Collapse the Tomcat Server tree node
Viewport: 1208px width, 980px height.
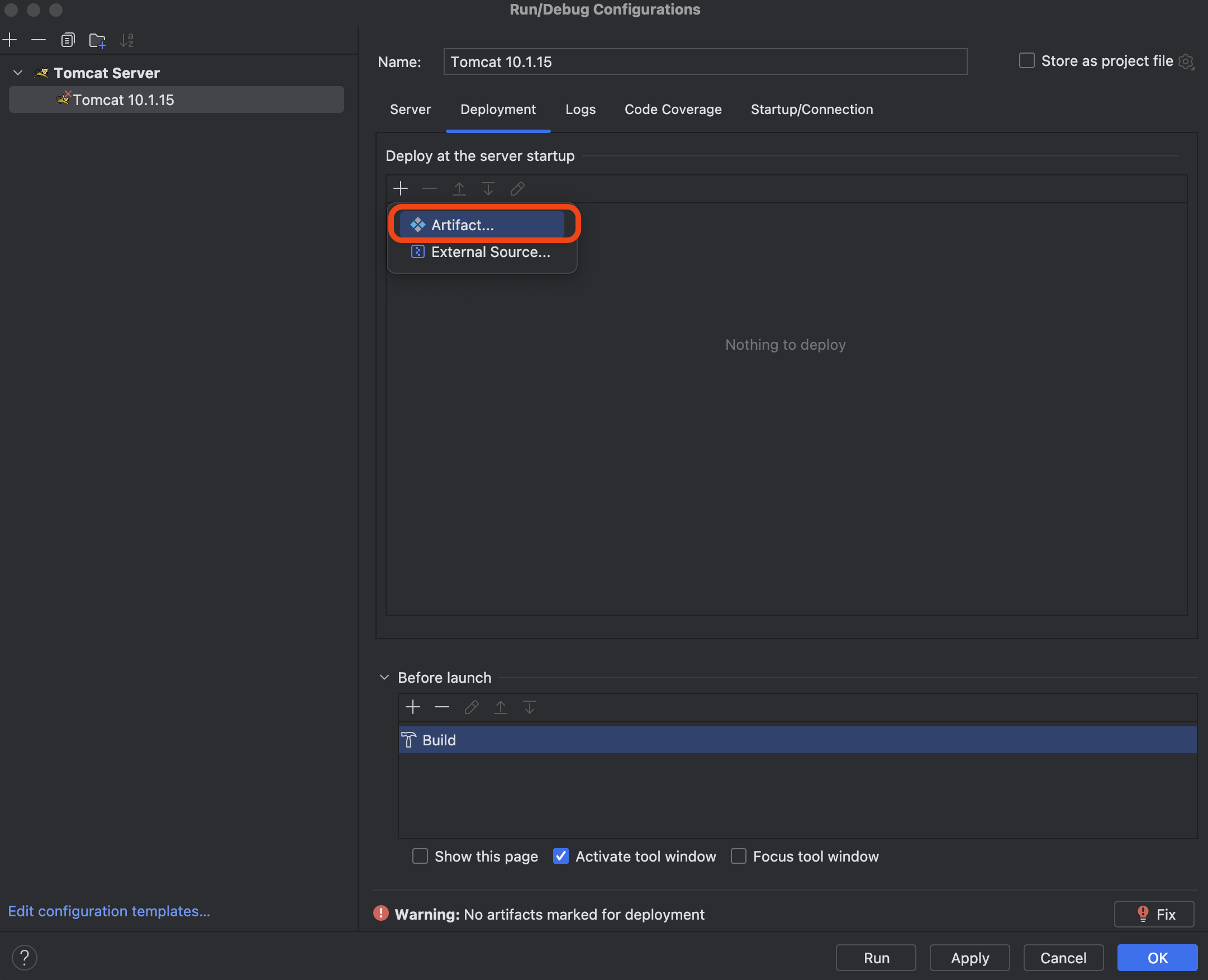(18, 73)
